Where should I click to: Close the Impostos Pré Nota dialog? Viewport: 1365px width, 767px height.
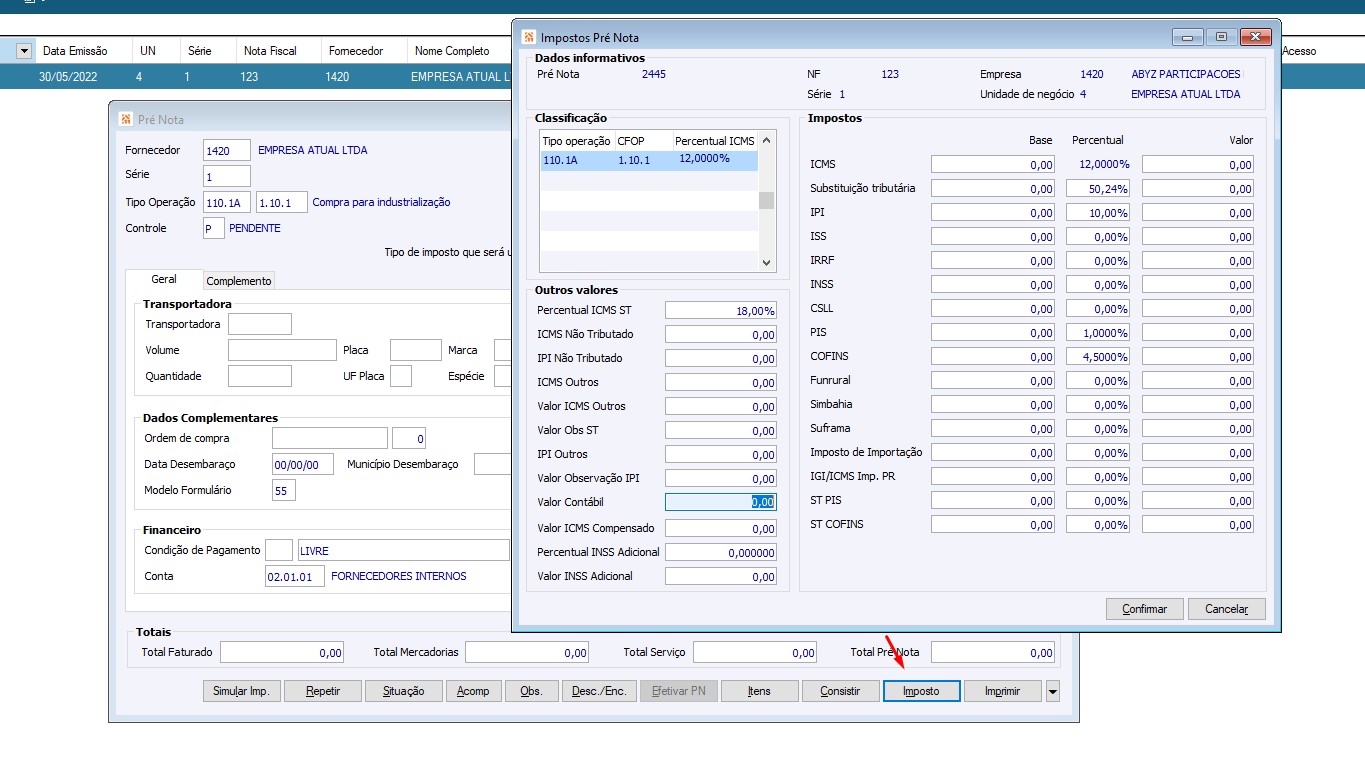coord(1255,37)
